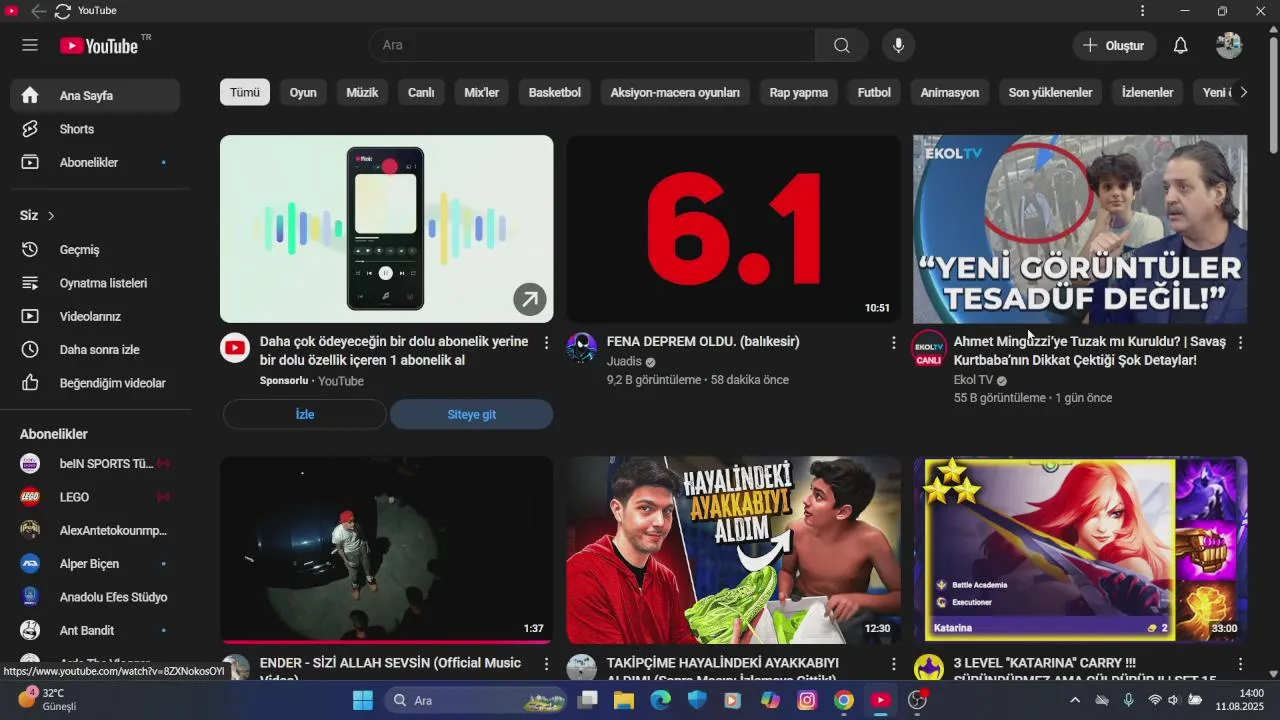
Task: Select the İzlenenler chip
Action: point(1148,92)
